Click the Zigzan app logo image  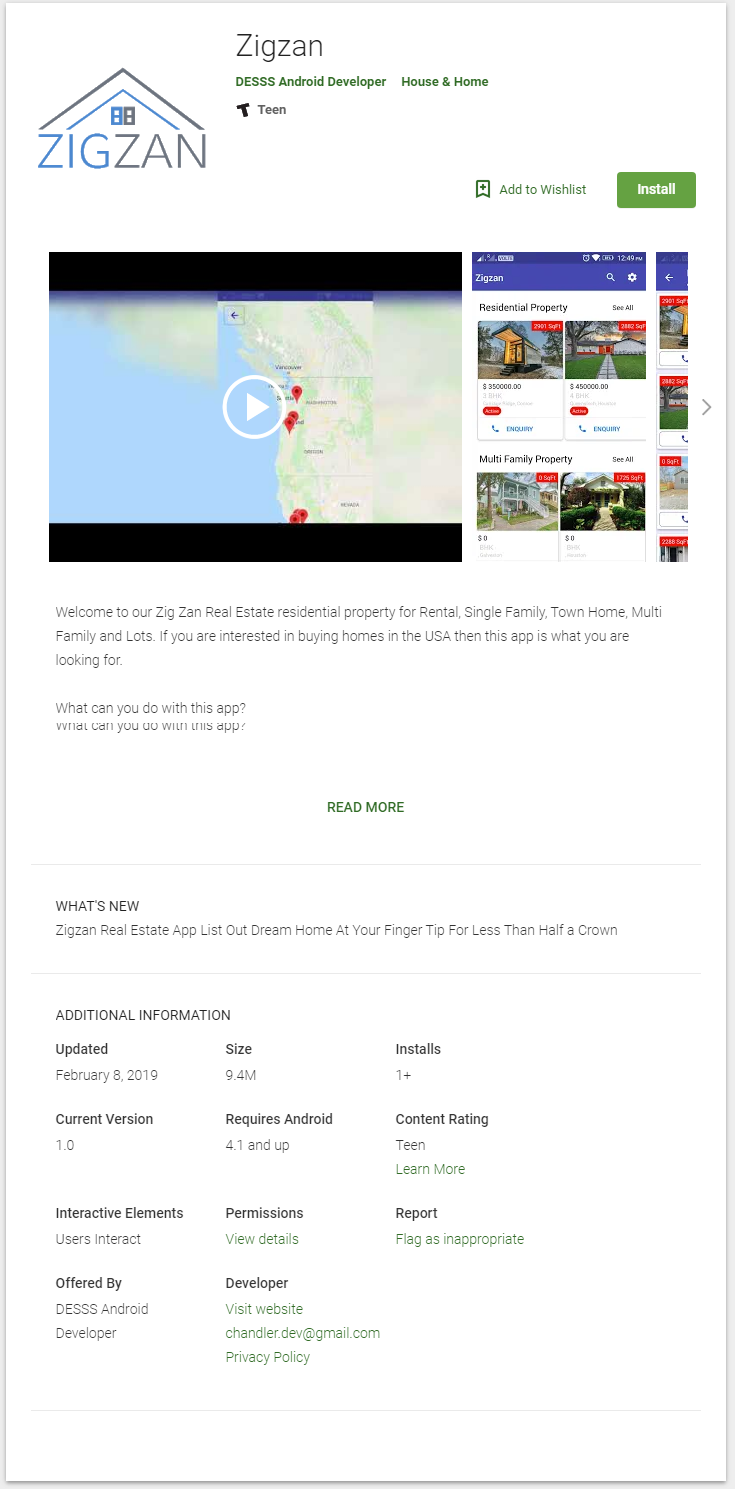122,119
